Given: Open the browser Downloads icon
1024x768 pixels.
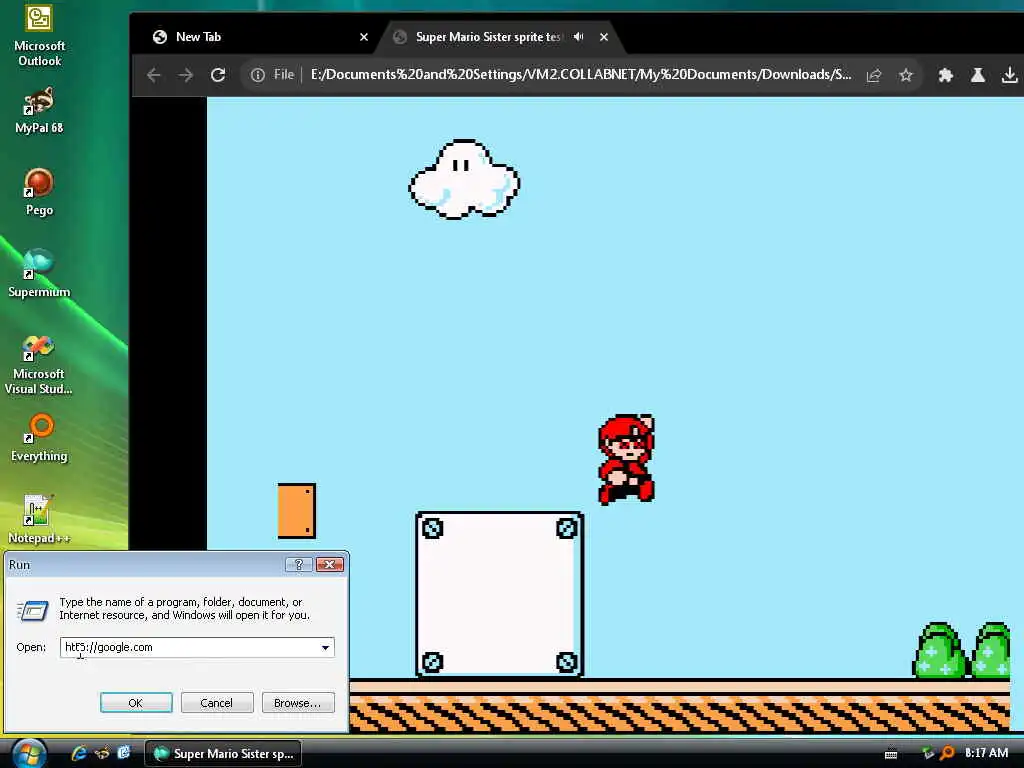Looking at the screenshot, I should click(x=1010, y=75).
